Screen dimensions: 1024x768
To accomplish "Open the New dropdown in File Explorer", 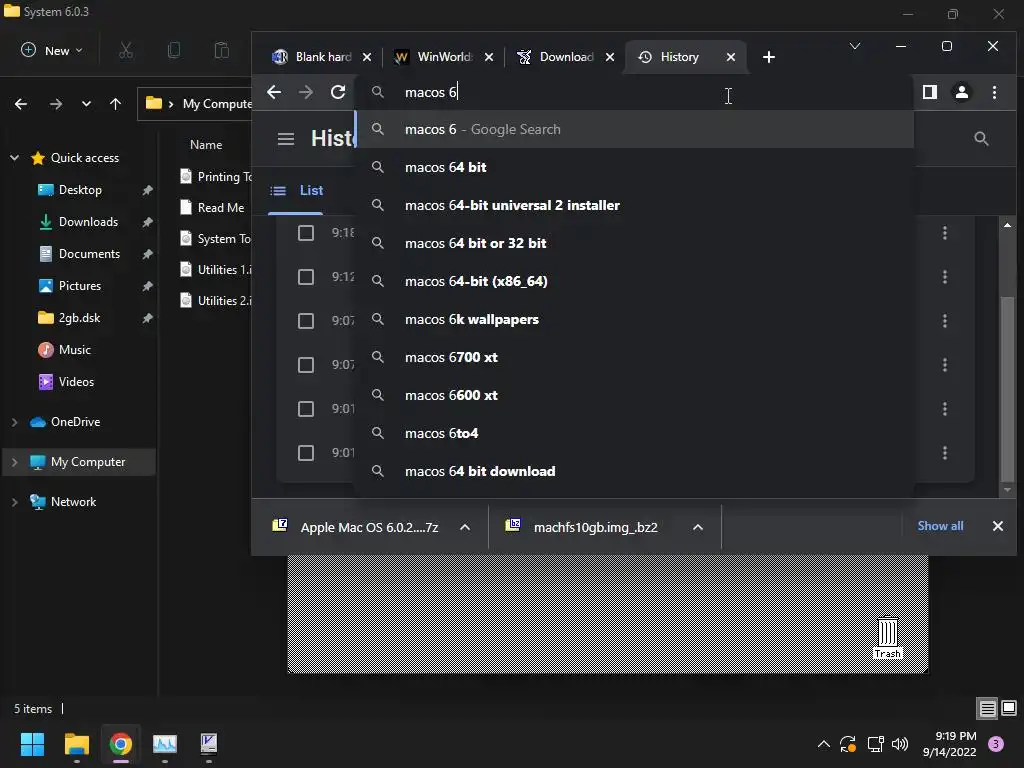I will [x=52, y=50].
